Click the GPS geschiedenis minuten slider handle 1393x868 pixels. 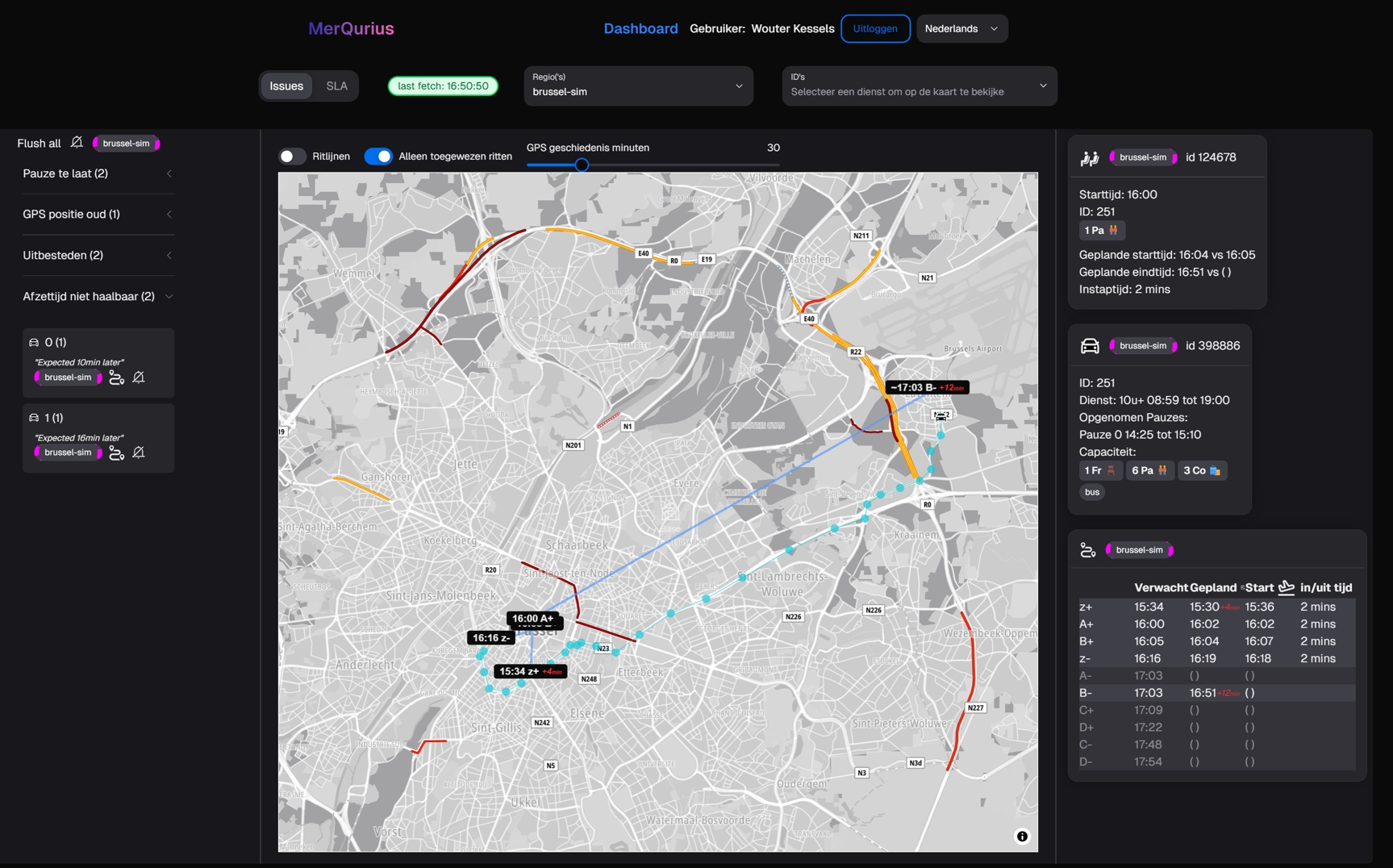[x=582, y=165]
